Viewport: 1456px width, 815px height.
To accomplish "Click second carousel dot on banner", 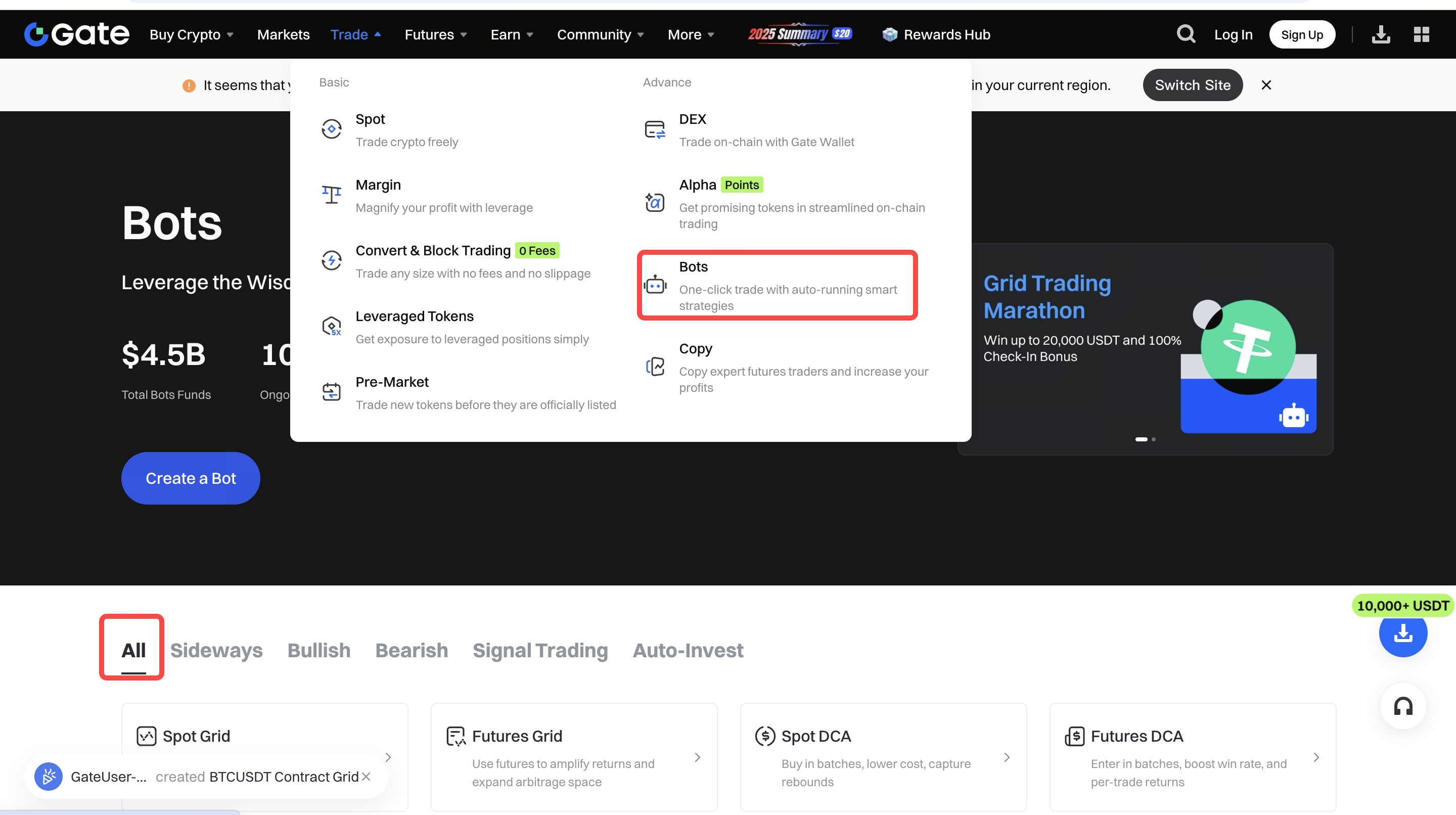I will tap(1154, 439).
